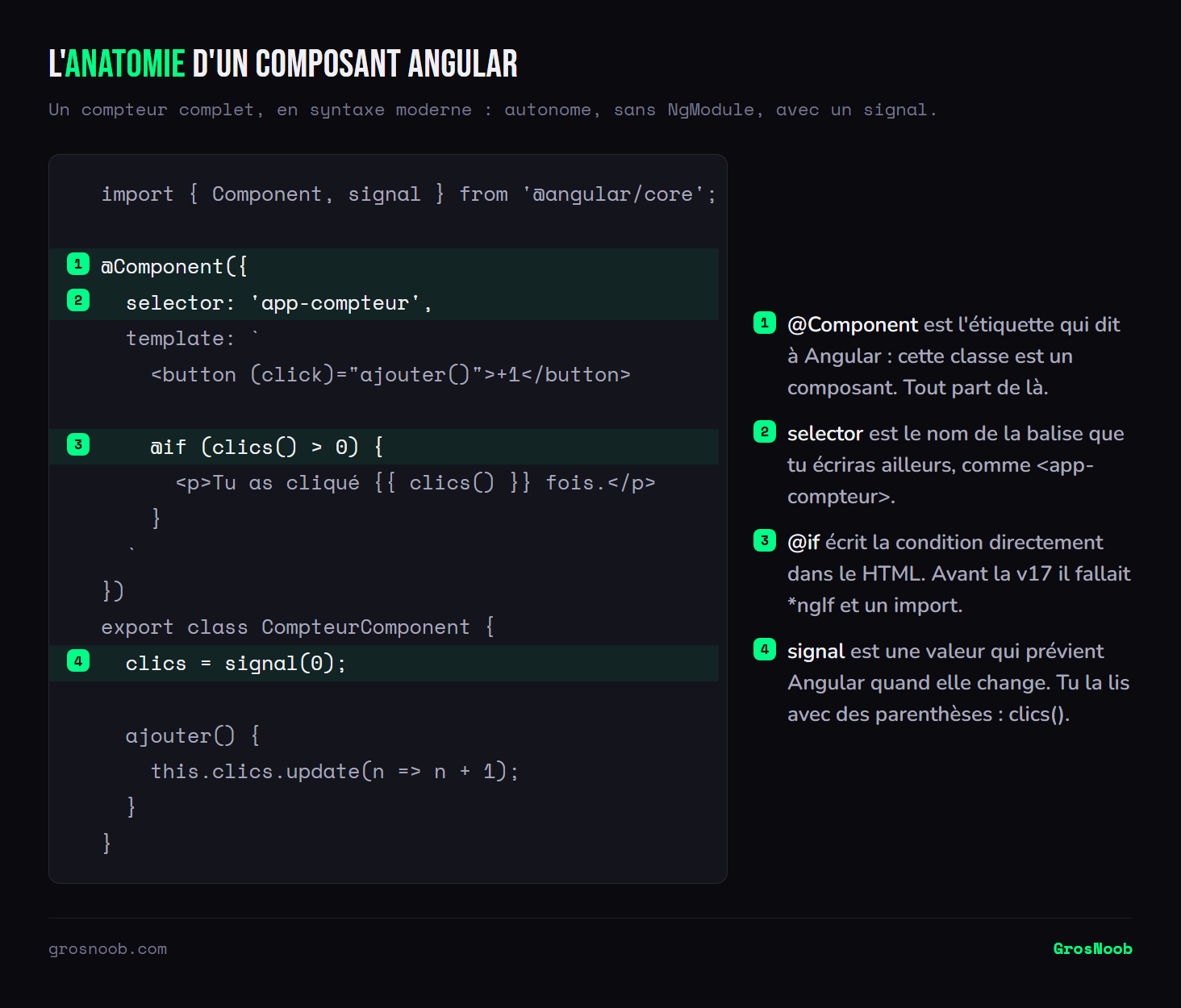This screenshot has height=1008, width=1181.
Task: Click the "this.clics.update(n => n + 1);" line
Action: point(334,772)
